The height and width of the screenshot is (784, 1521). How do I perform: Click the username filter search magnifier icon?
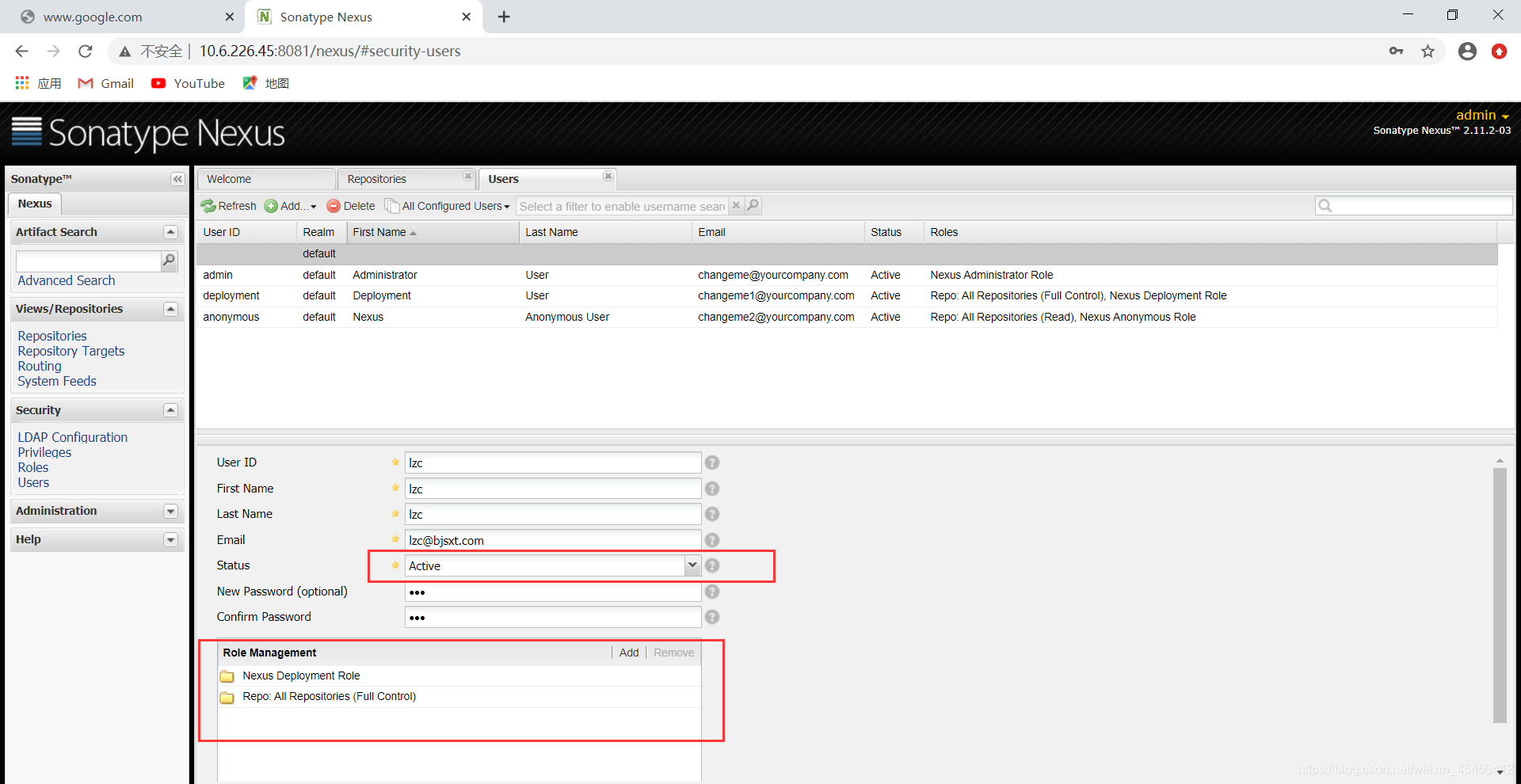point(753,206)
